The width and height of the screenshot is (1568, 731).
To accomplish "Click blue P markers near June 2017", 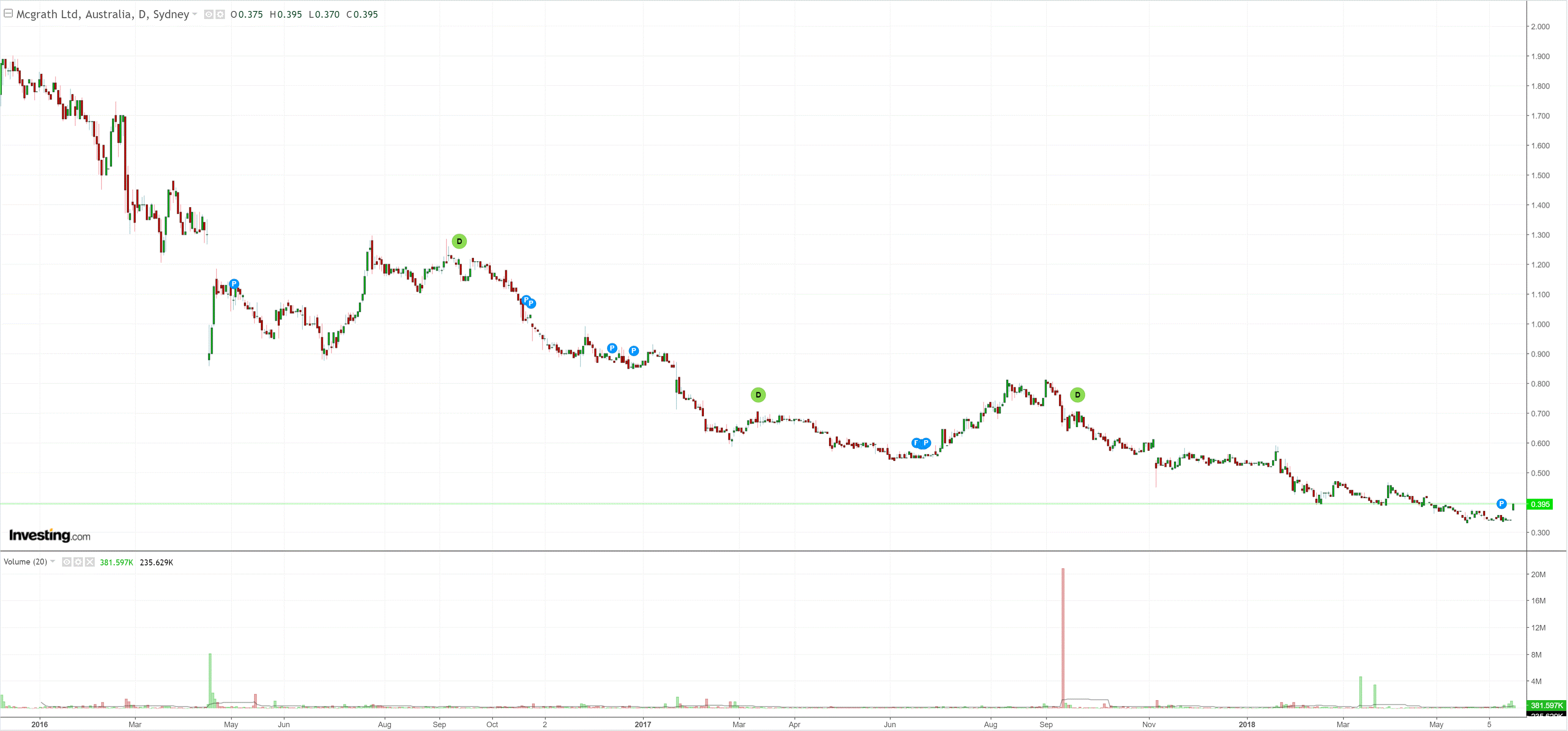I will [922, 443].
